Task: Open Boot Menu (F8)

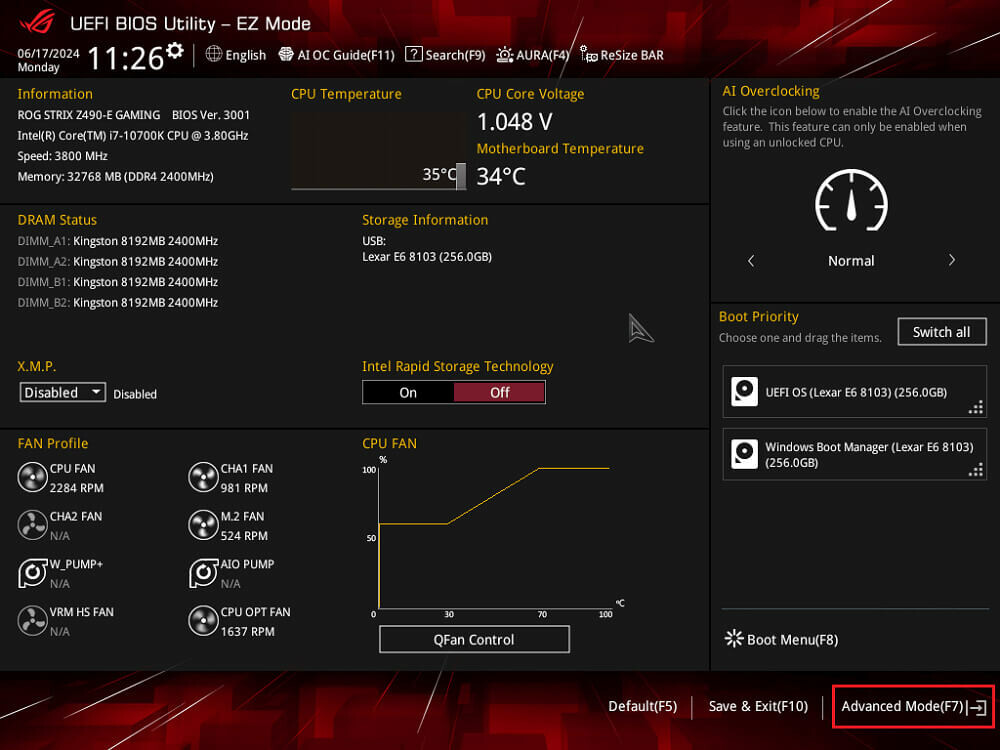Action: (782, 639)
